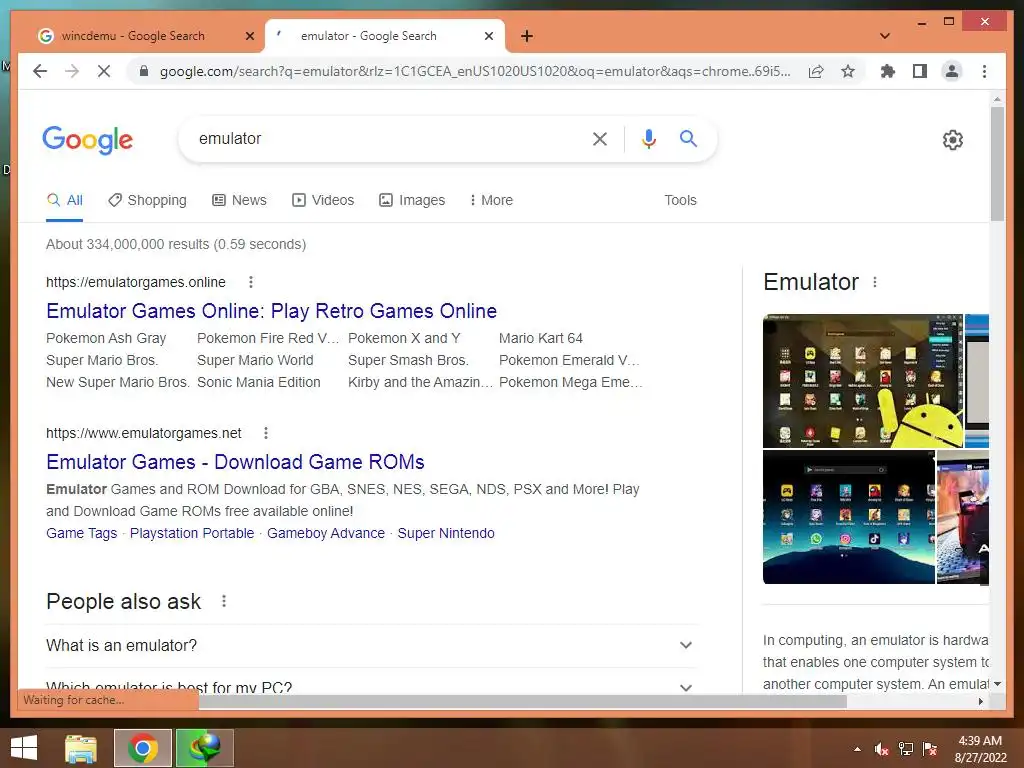The image size is (1024, 768).
Task: Open the Game Tags sitelink
Action: point(82,533)
